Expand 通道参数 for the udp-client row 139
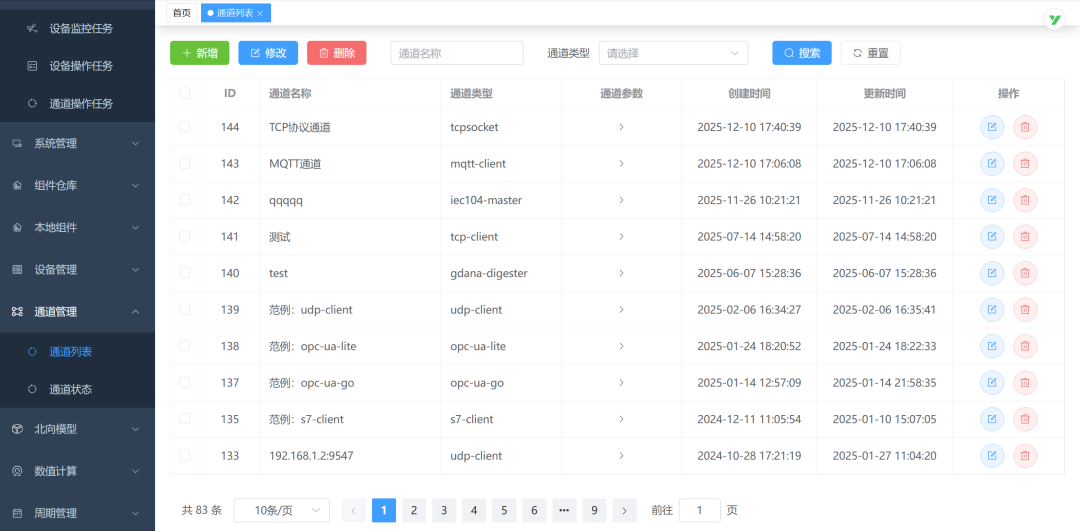This screenshot has height=531, width=1080. [621, 310]
